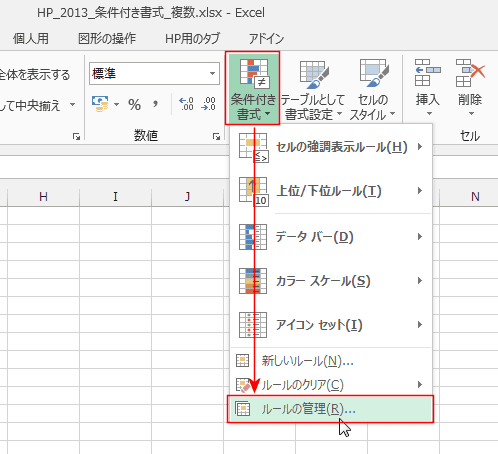This screenshot has width=498, height=454.
Task: Select ルールの管理(R) menu item
Action: tap(330, 409)
